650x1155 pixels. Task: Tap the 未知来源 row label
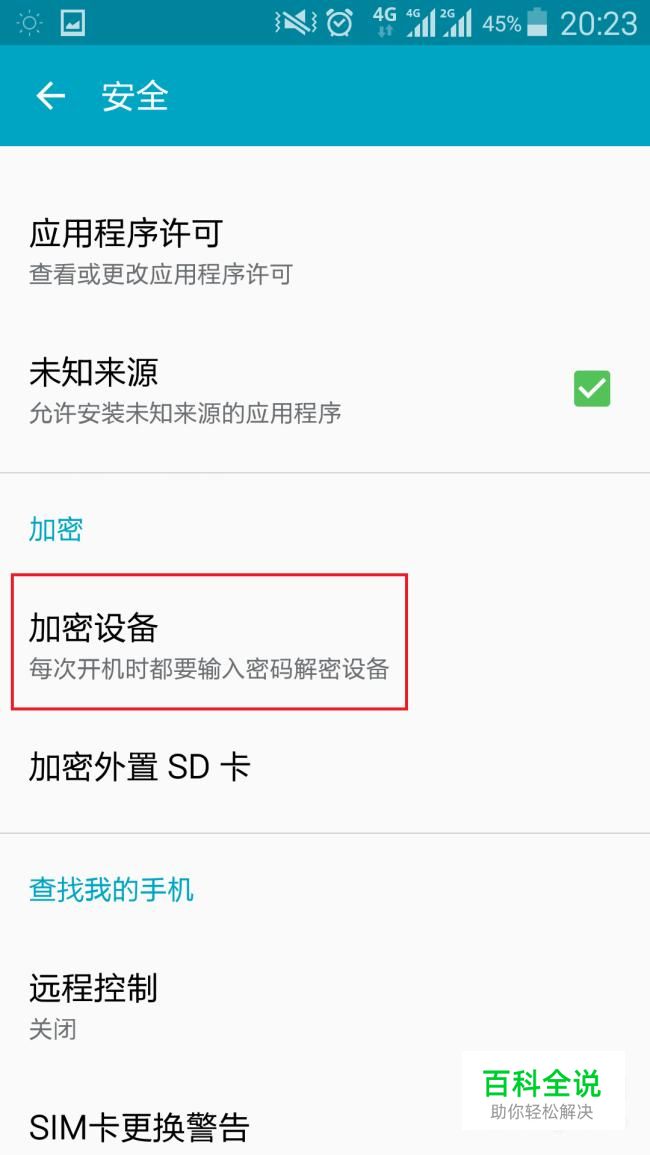(x=94, y=373)
